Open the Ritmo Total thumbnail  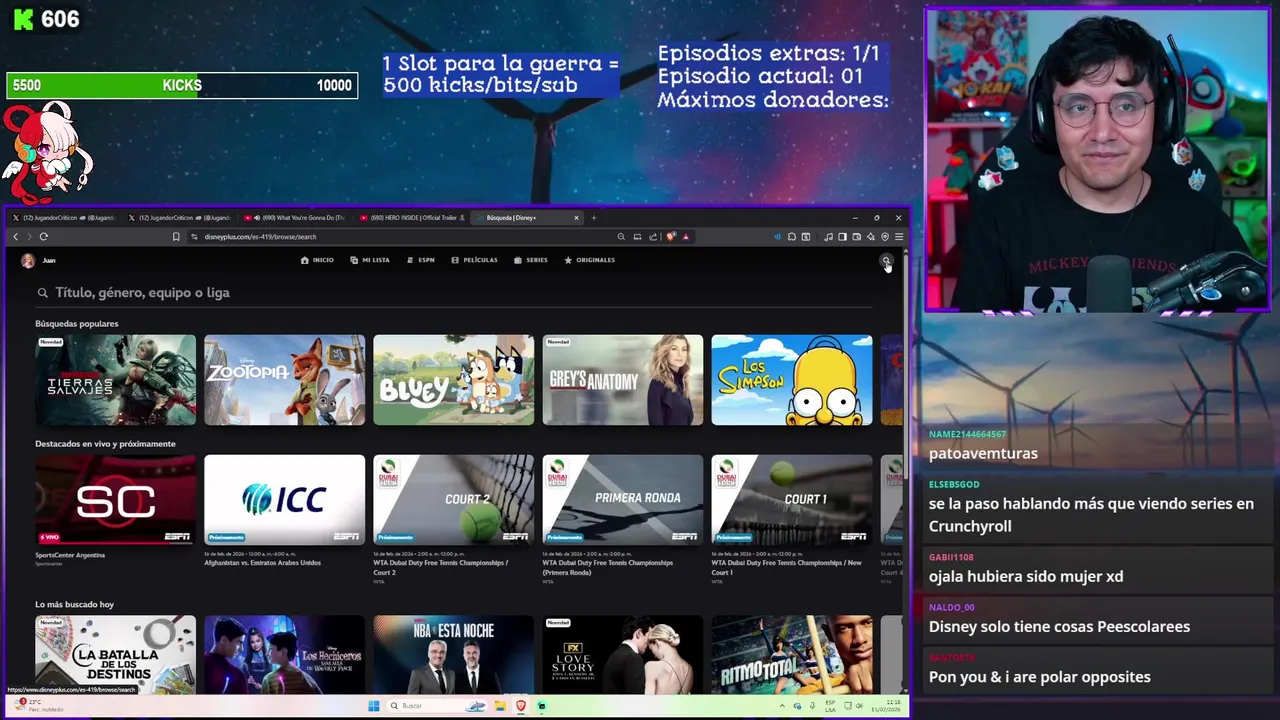(x=792, y=654)
